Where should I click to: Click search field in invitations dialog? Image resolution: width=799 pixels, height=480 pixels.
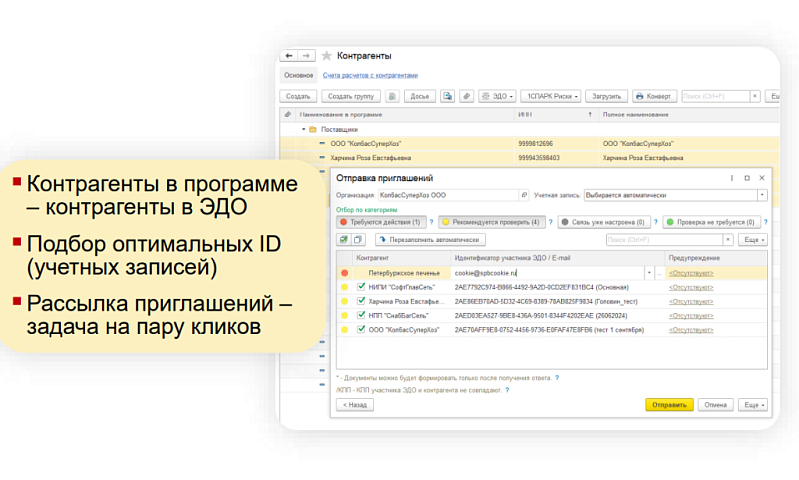pyautogui.click(x=664, y=239)
